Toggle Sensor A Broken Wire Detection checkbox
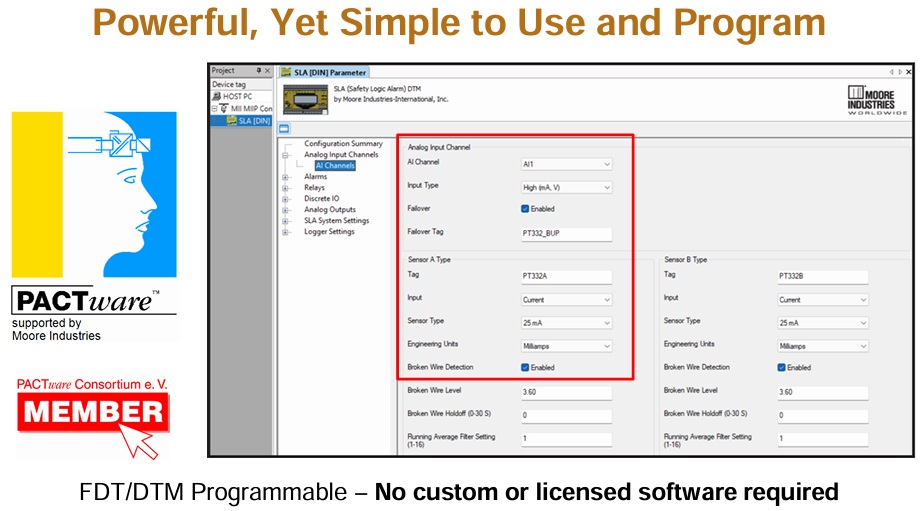Screen dimensions: 922x511 (x=525, y=368)
